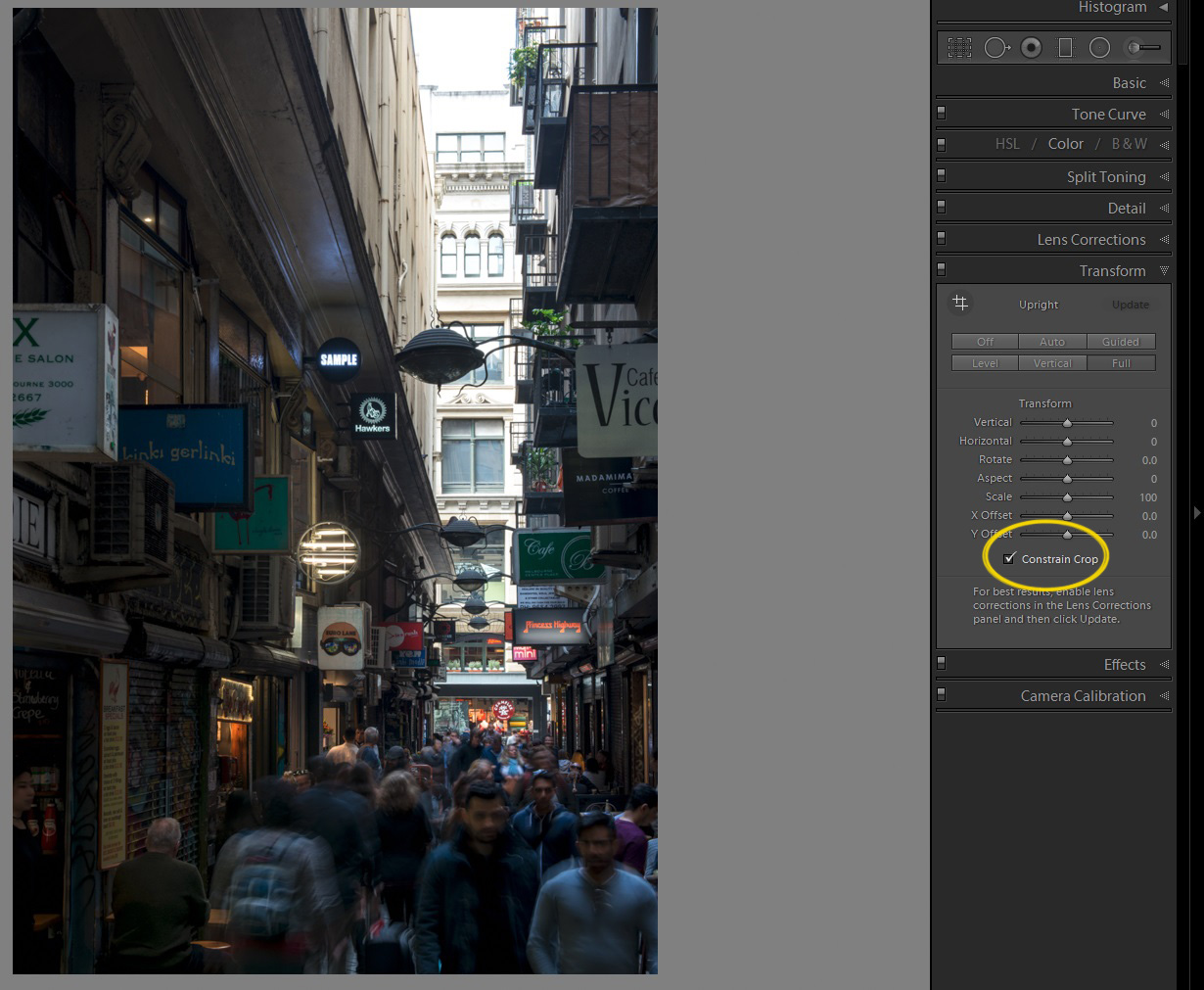1204x990 pixels.
Task: Expand the Camera Calibration panel
Action: pyautogui.click(x=1083, y=695)
